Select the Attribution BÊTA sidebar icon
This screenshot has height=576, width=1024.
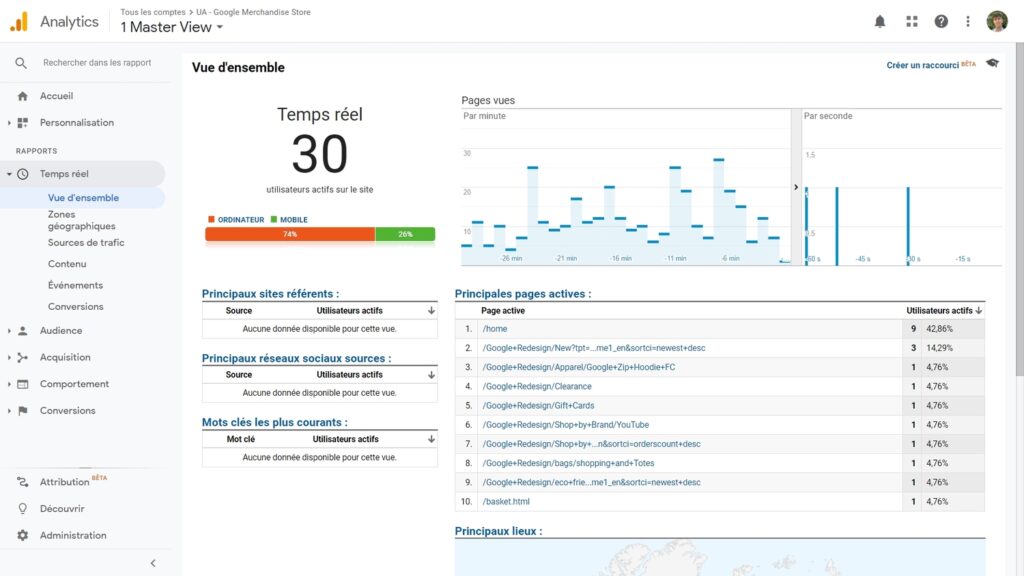[22, 481]
